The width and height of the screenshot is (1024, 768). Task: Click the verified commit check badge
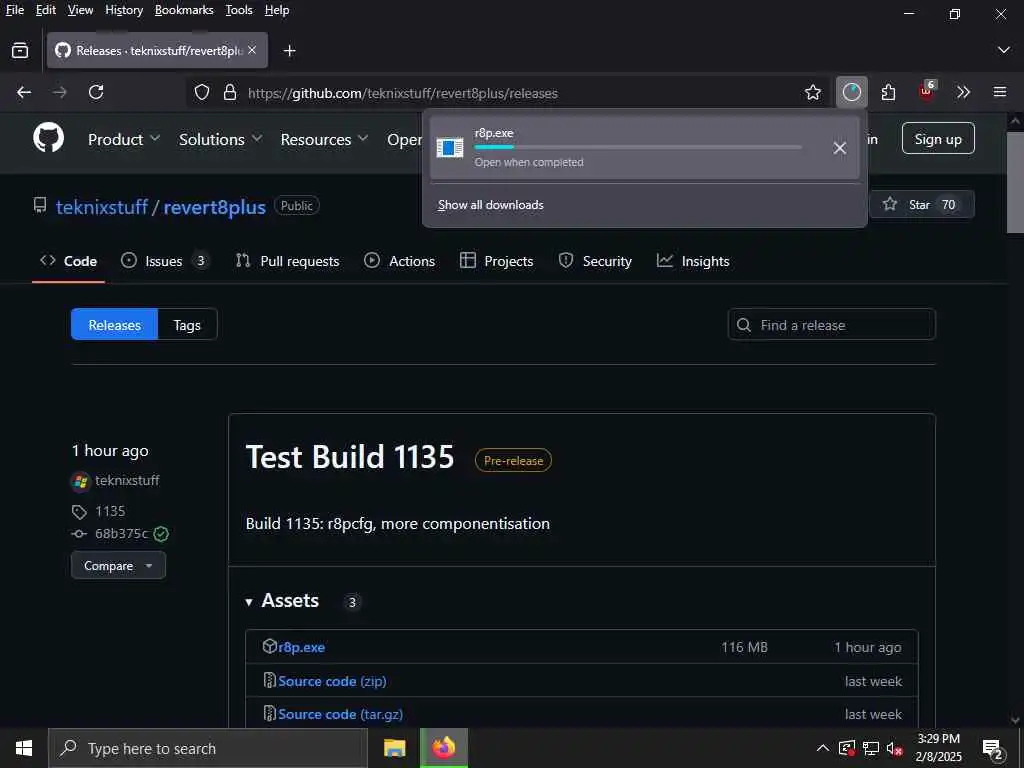[x=161, y=534]
